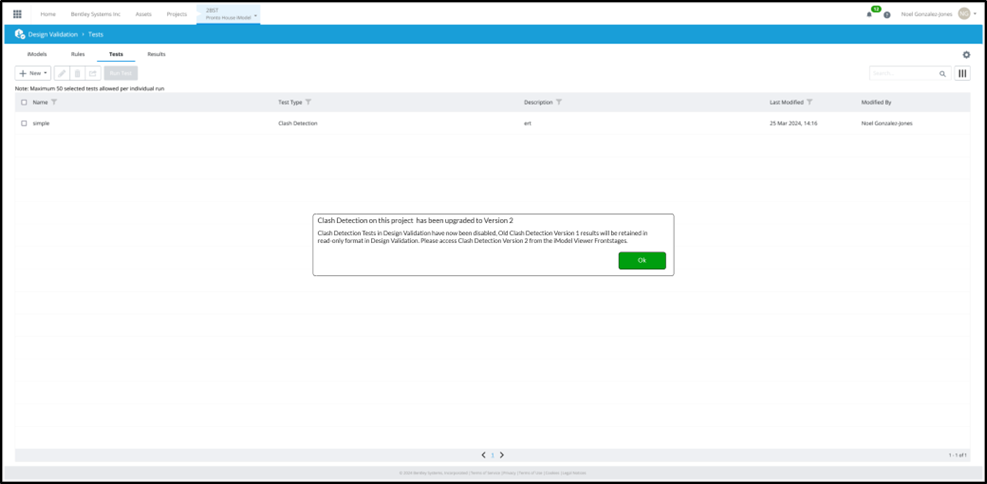Filter the Last Modified column
Viewport: 987px width, 484px height.
pos(809,102)
